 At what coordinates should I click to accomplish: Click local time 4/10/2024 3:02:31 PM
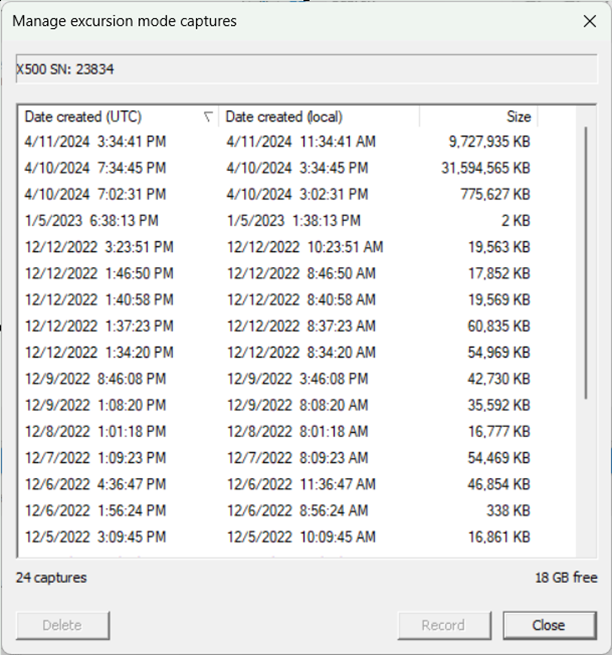point(297,194)
